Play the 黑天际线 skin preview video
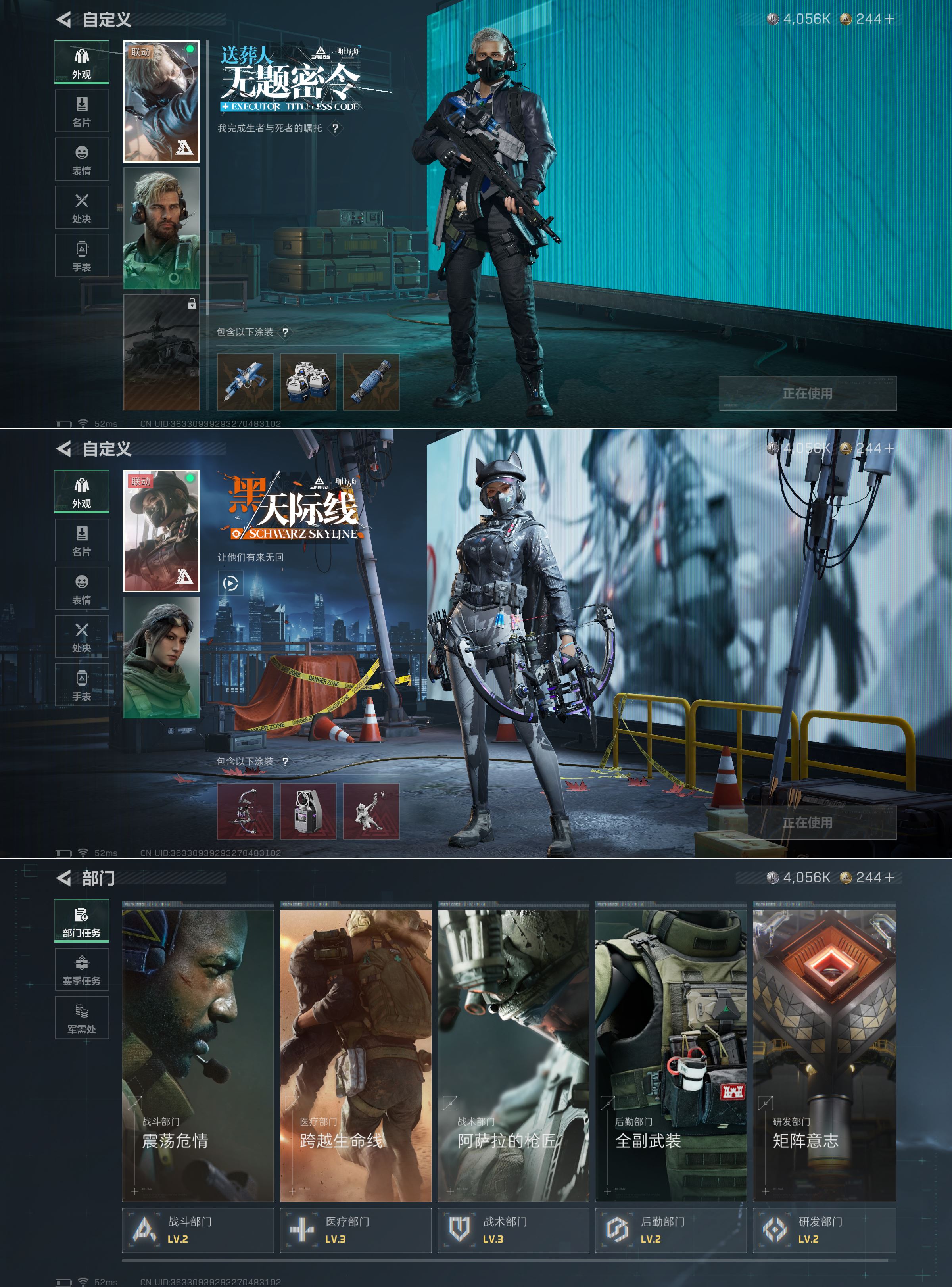Screen dimensions: 952x1287 coord(230,584)
